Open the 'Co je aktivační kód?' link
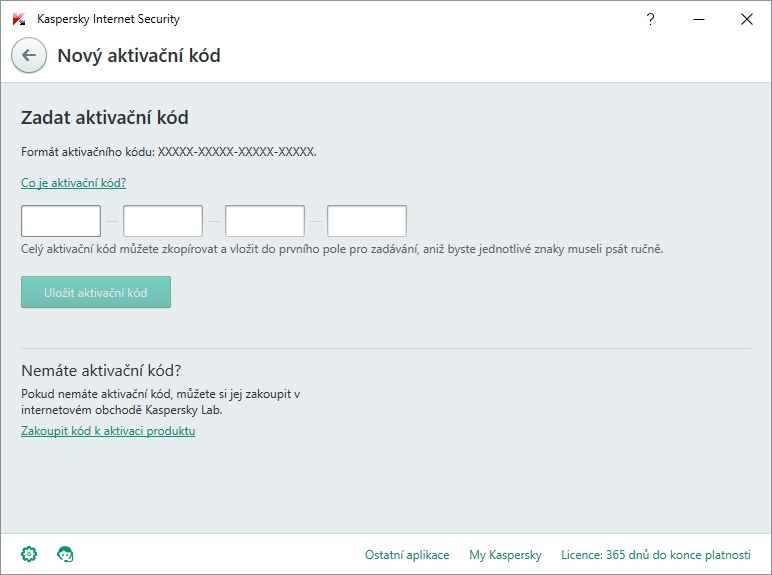 73,183
